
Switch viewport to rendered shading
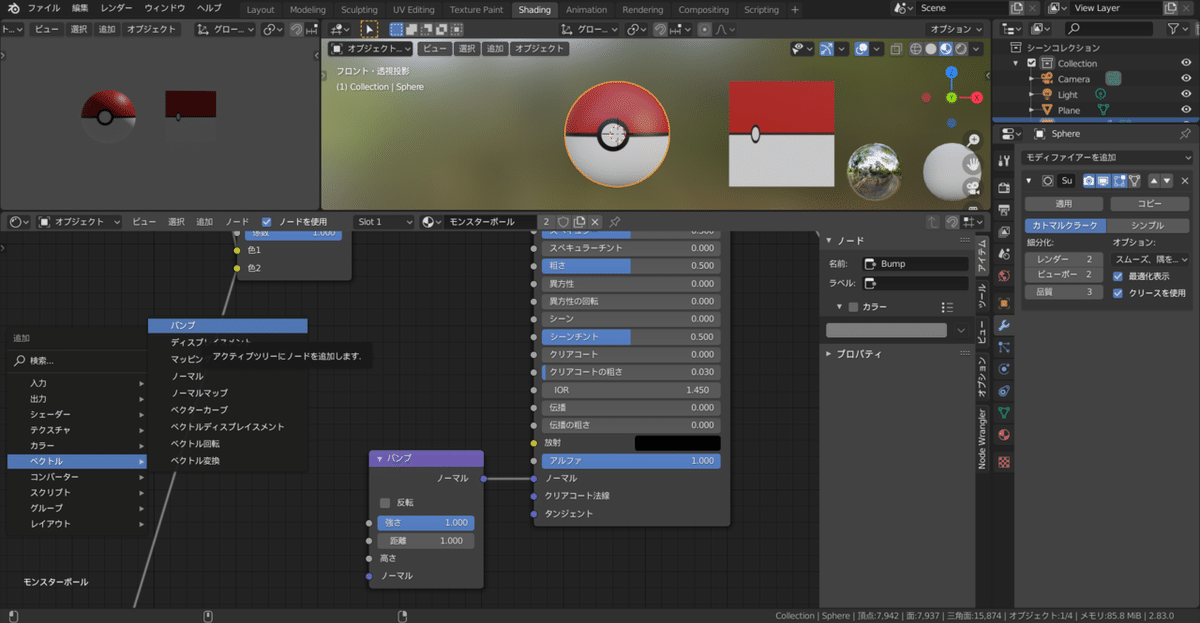pos(960,48)
